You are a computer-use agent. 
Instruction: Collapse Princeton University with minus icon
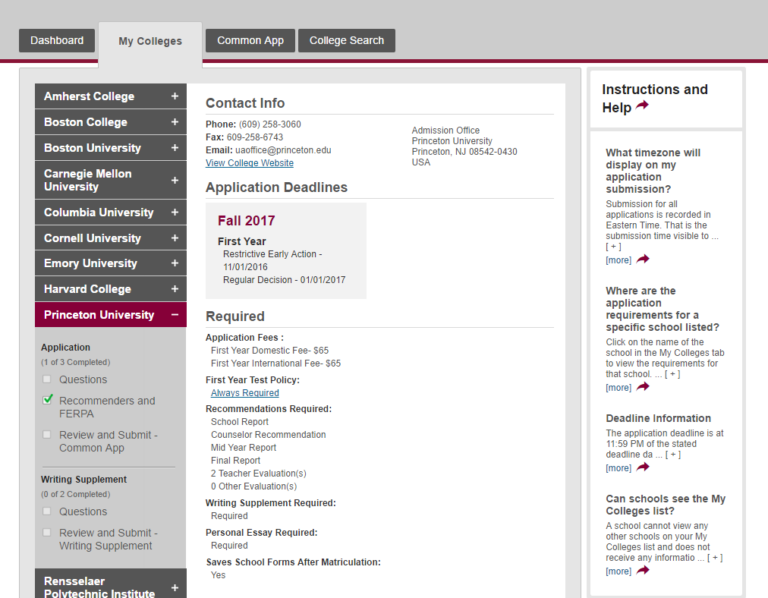(174, 315)
